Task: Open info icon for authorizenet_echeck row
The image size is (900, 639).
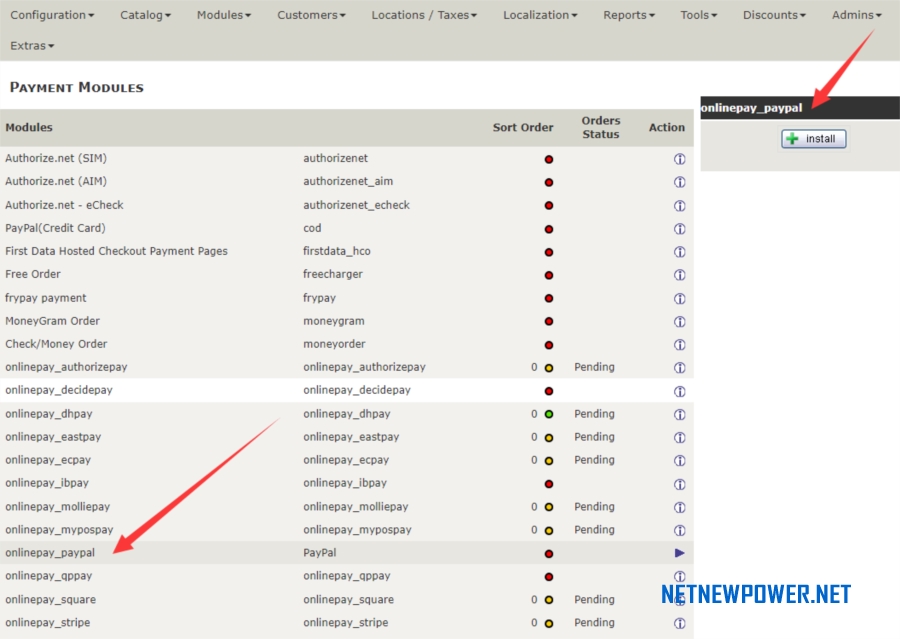Action: (x=680, y=206)
